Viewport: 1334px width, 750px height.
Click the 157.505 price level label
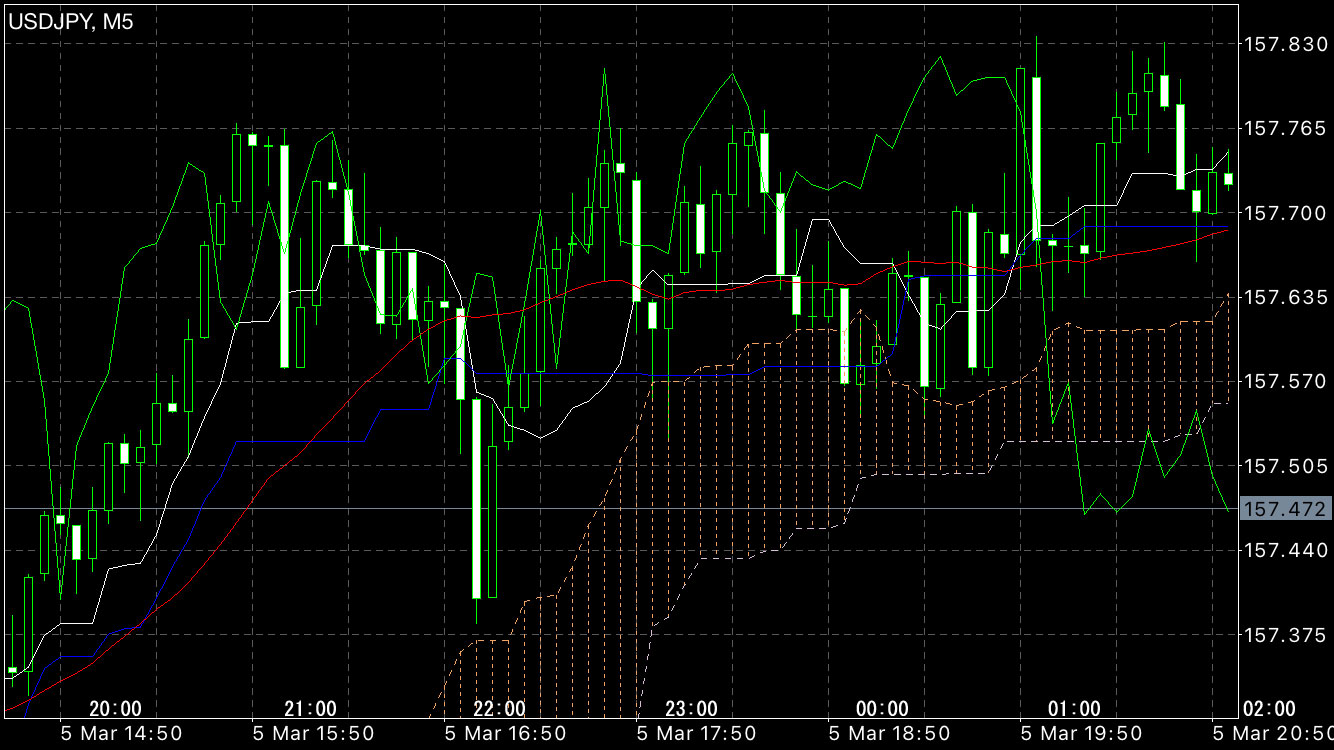pos(1283,466)
